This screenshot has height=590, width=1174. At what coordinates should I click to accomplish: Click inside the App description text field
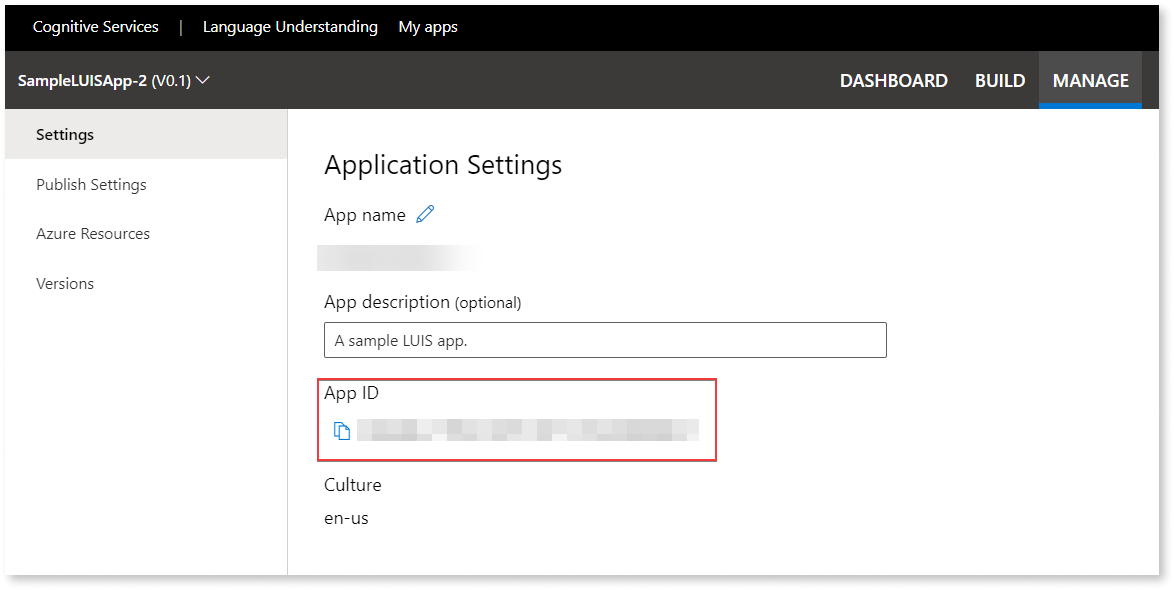click(604, 340)
